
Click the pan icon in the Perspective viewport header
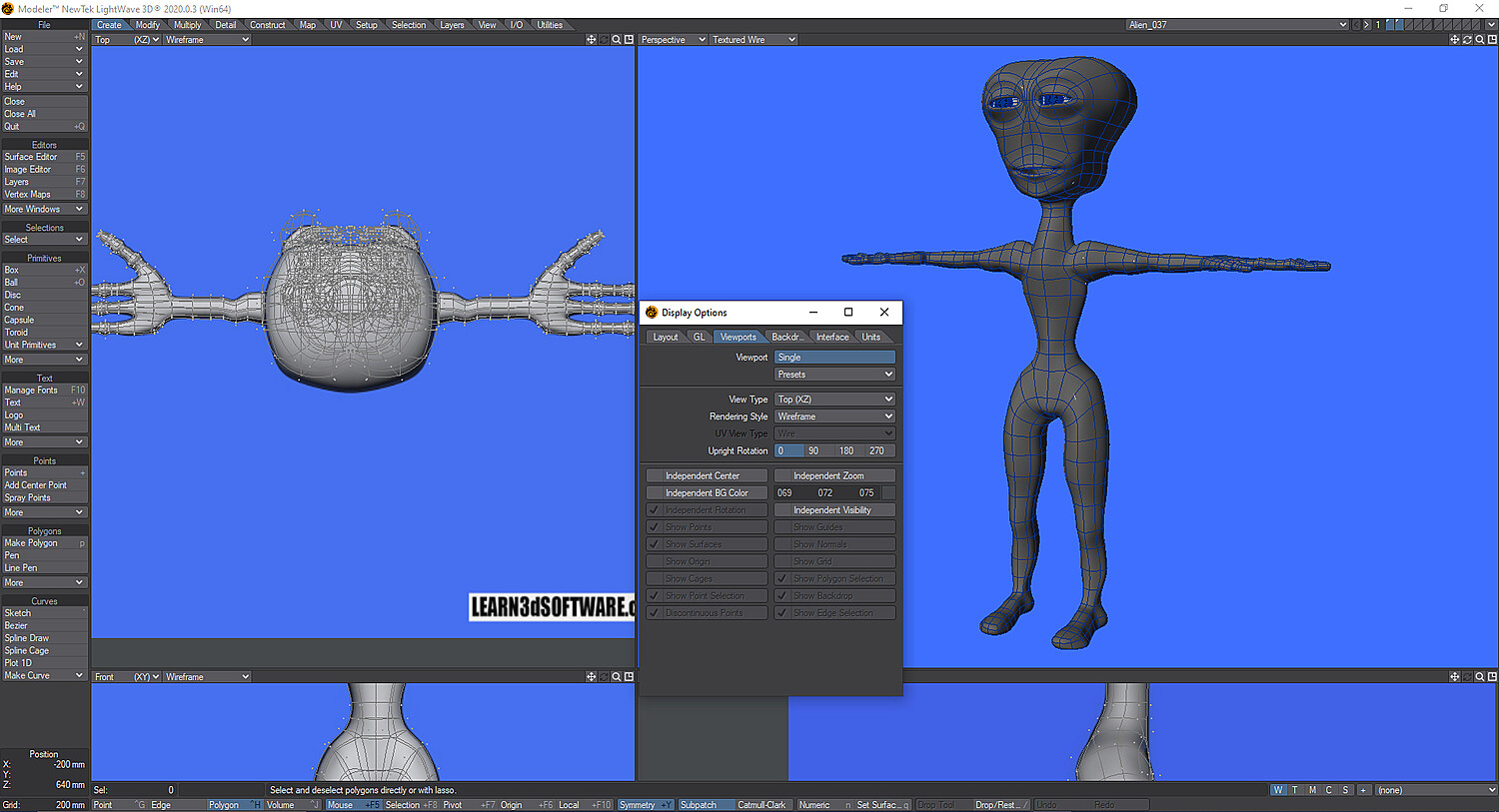point(1454,39)
